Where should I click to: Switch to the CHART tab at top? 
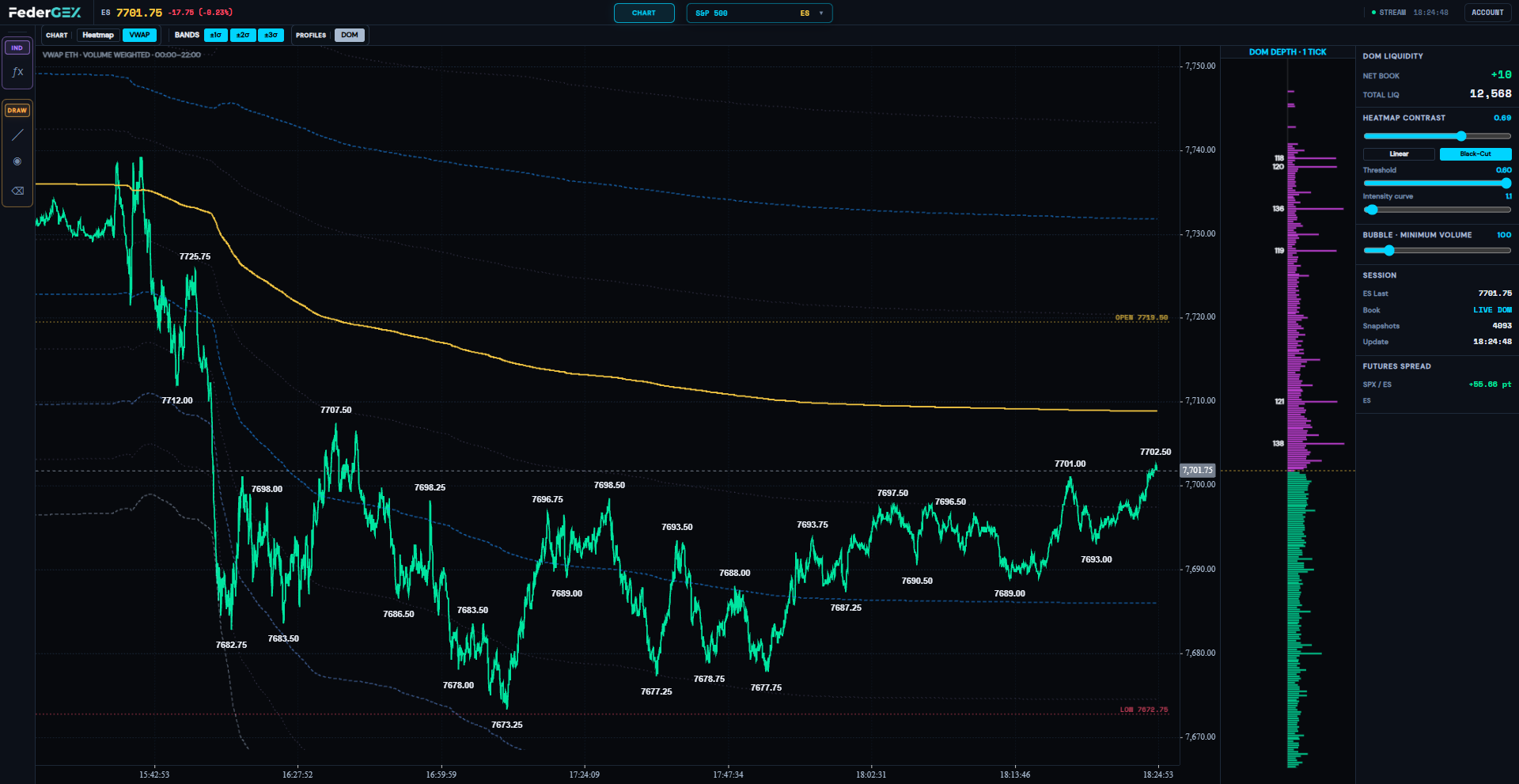coord(644,13)
